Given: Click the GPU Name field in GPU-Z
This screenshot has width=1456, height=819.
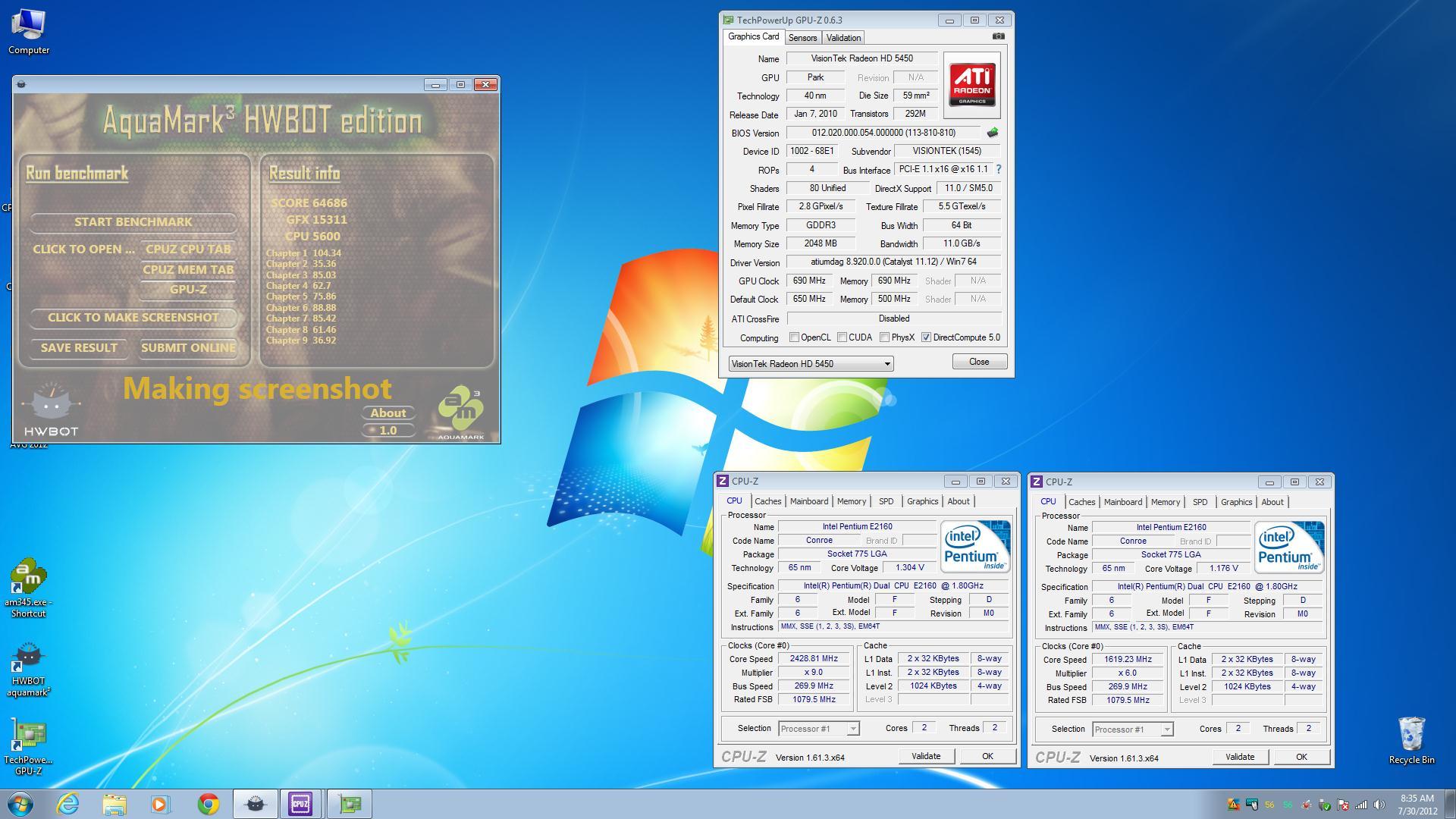Looking at the screenshot, I should click(x=861, y=58).
